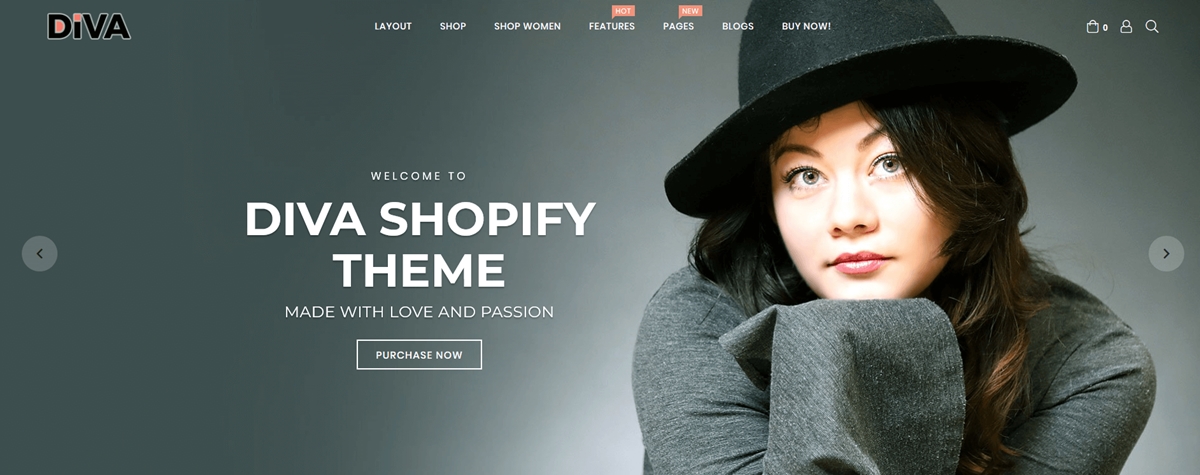Click the DIVA logo
Screen dimensions: 1200x475
pos(89,26)
